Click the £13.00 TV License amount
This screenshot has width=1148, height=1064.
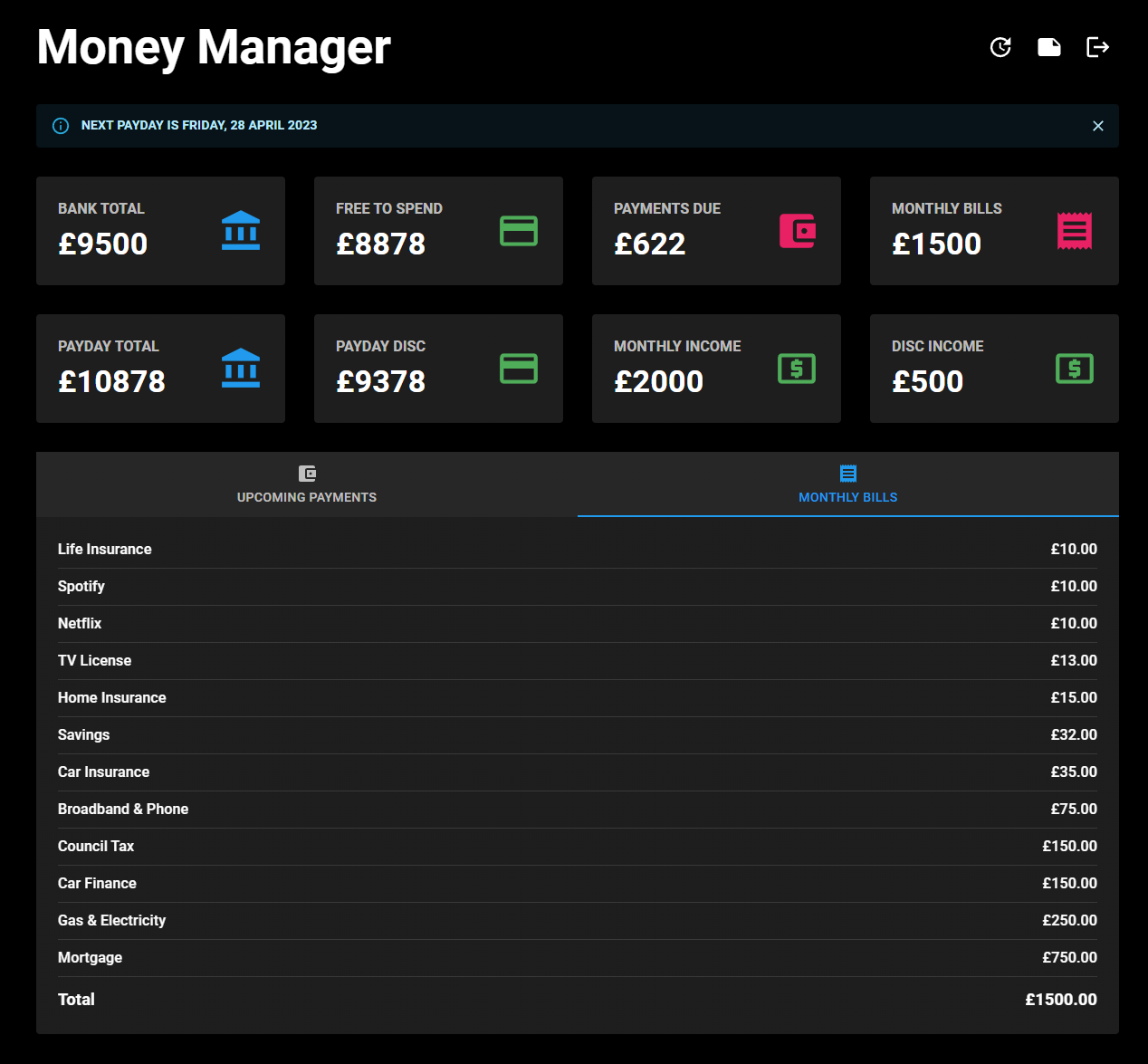(x=1074, y=661)
